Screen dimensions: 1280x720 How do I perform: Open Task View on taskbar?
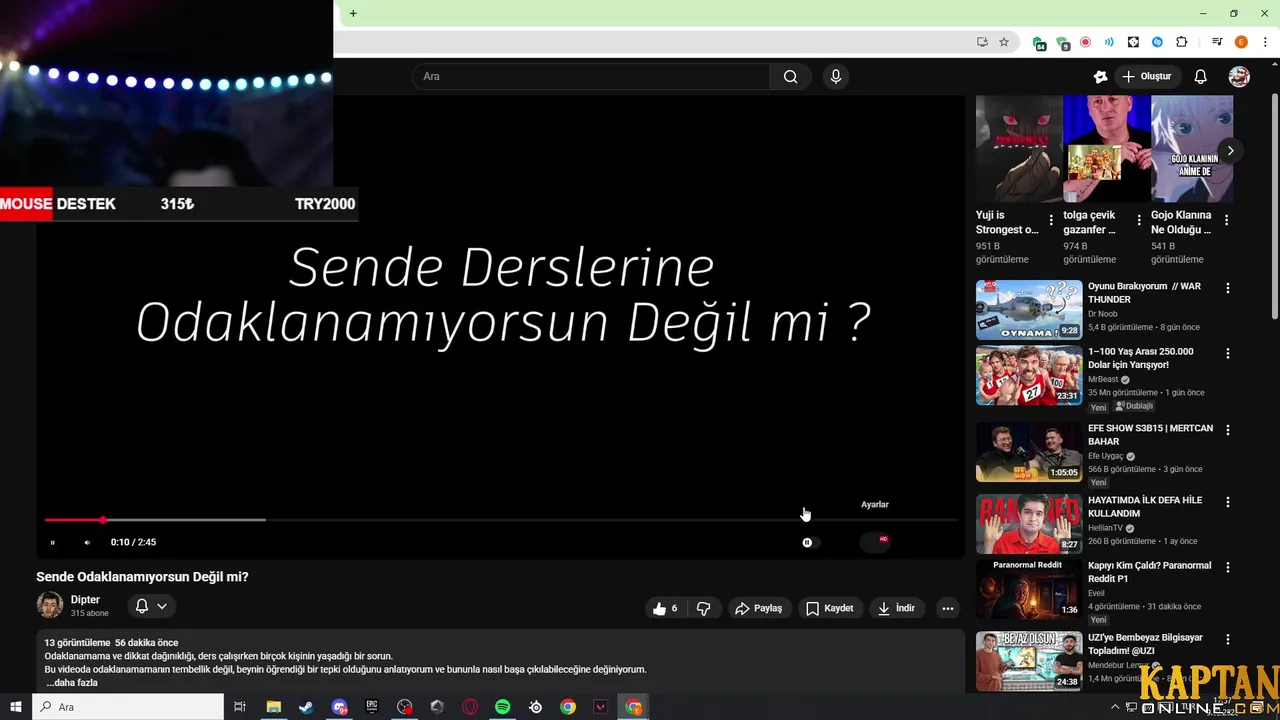coord(240,707)
